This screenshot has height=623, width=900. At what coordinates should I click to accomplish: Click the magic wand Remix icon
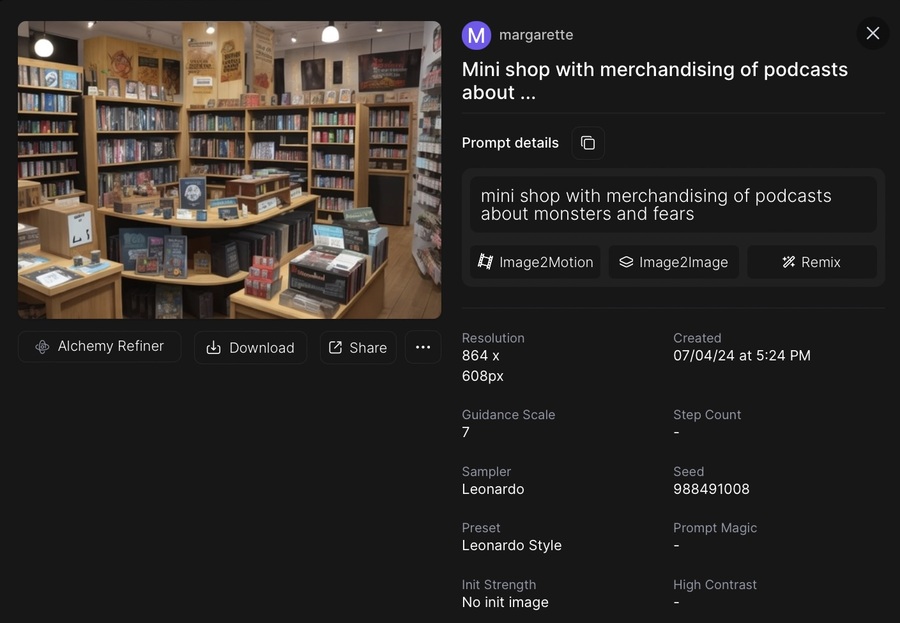coord(789,262)
